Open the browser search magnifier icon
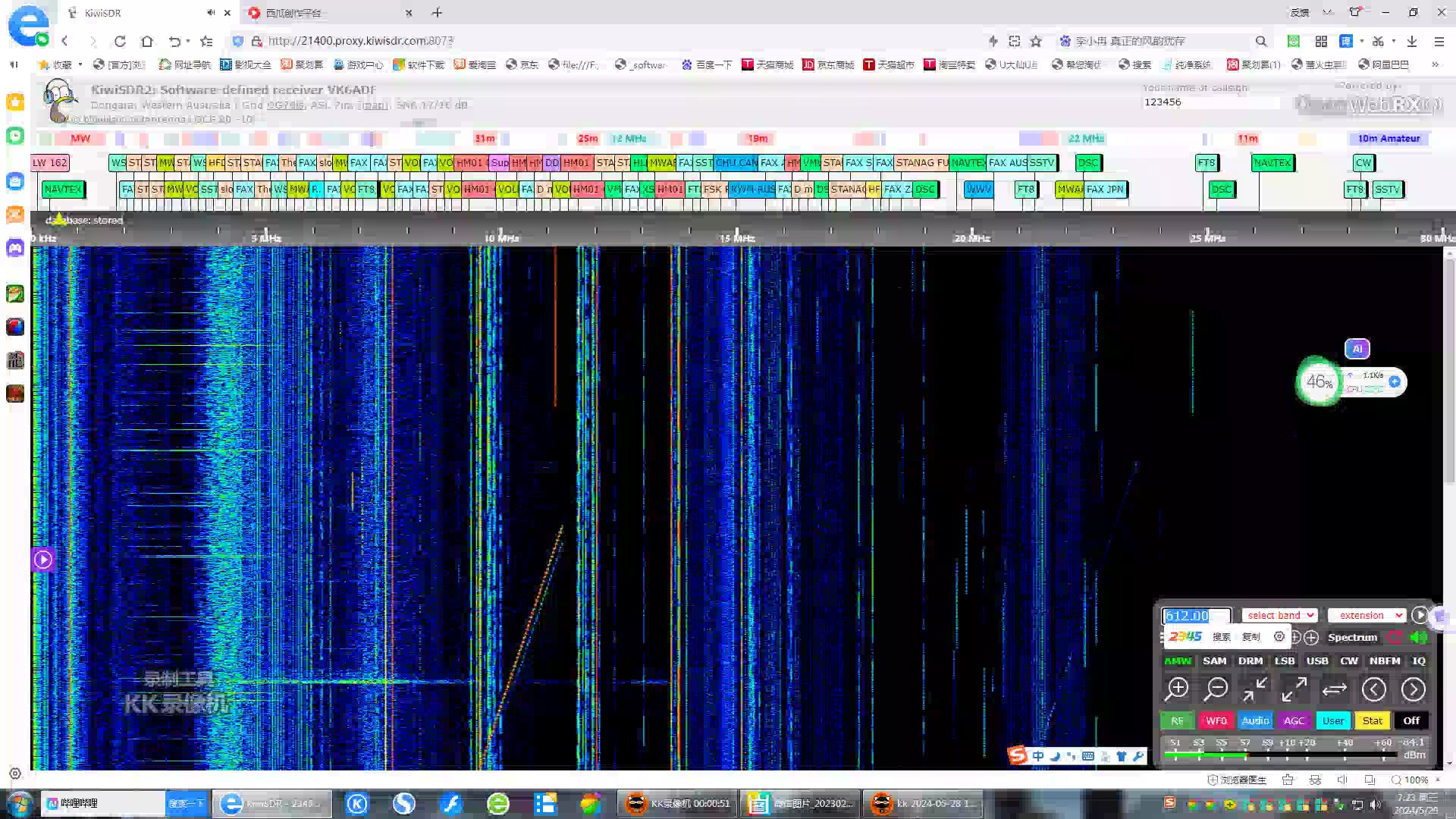This screenshot has height=819, width=1456. 1261,41
